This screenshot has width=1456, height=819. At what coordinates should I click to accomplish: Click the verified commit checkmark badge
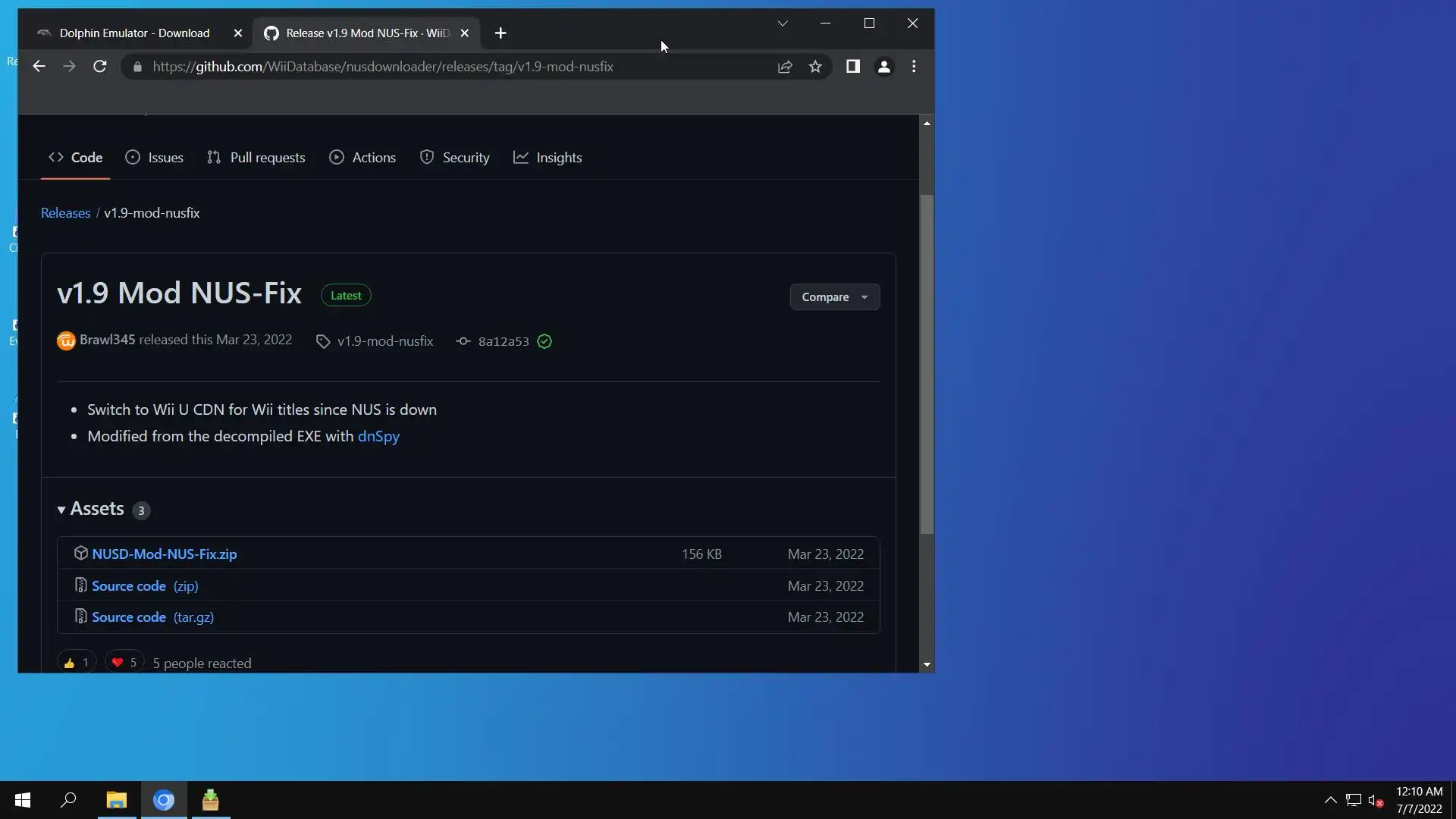point(544,341)
